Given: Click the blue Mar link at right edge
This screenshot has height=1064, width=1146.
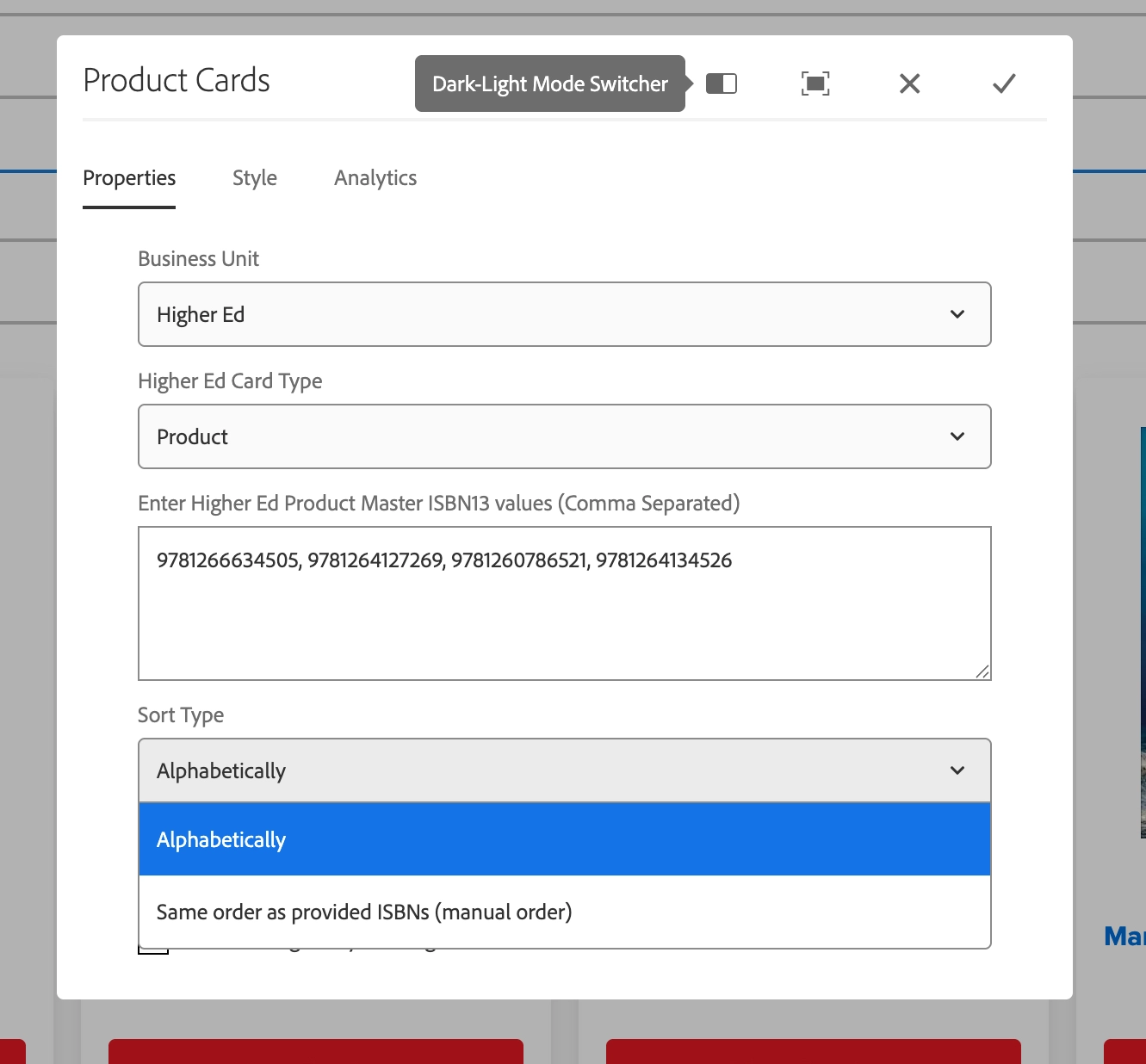Looking at the screenshot, I should pyautogui.click(x=1124, y=936).
